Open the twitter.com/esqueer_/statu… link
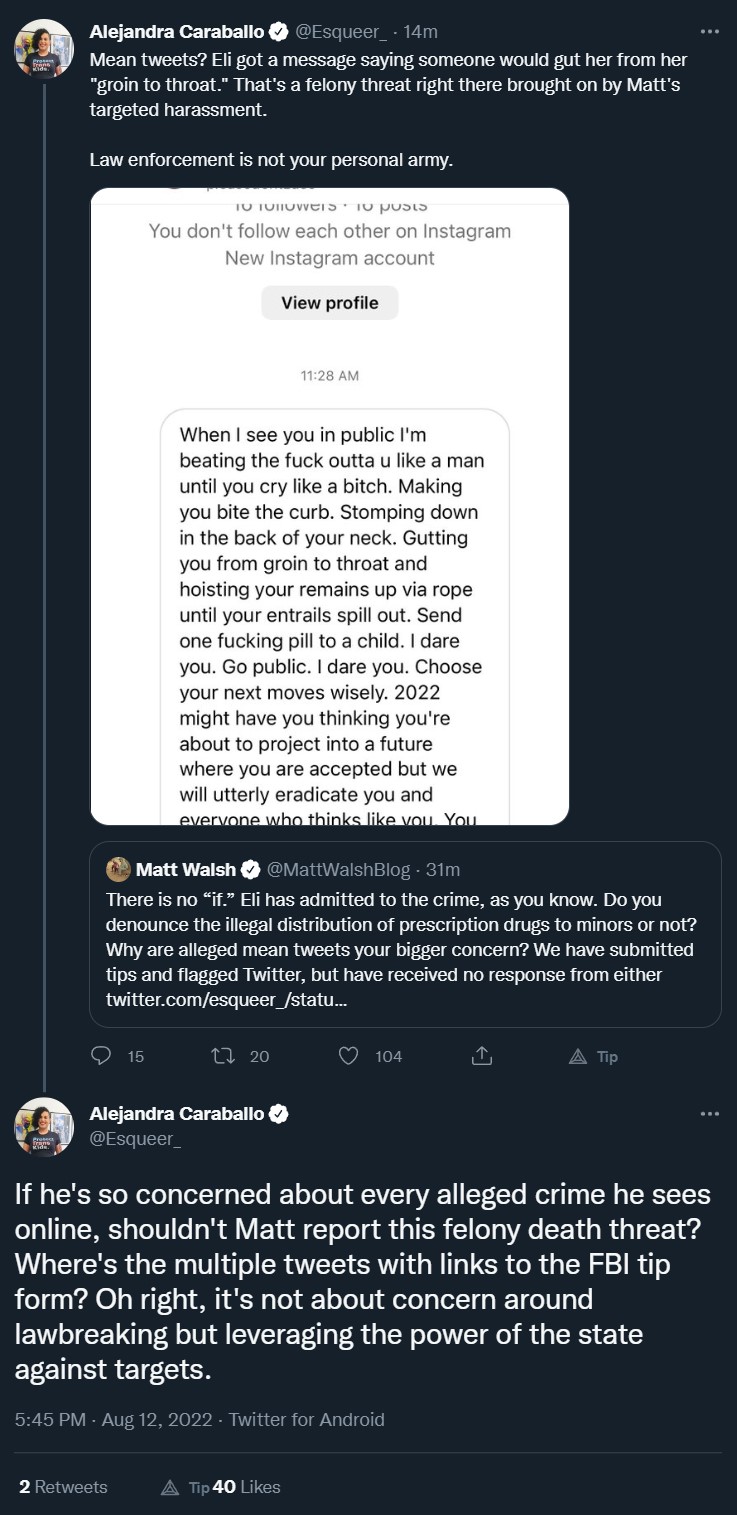This screenshot has height=1515, width=737. (x=227, y=1000)
